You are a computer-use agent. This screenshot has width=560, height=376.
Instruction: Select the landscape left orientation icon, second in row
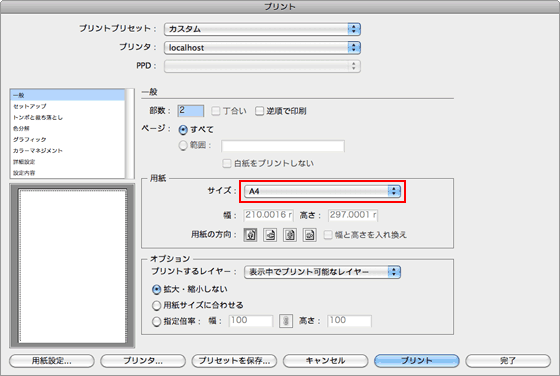pos(270,235)
